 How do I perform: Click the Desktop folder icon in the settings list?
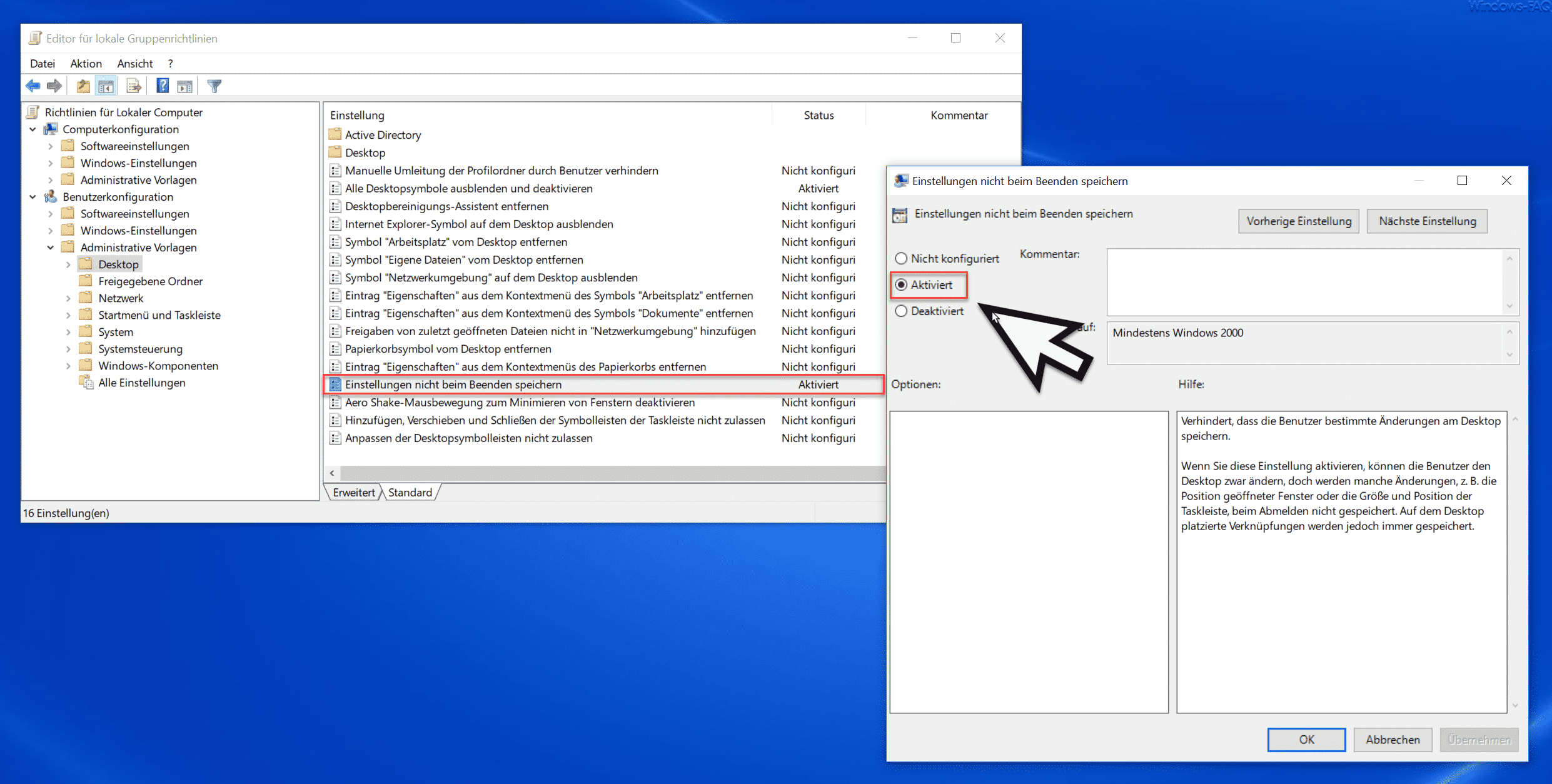(335, 152)
